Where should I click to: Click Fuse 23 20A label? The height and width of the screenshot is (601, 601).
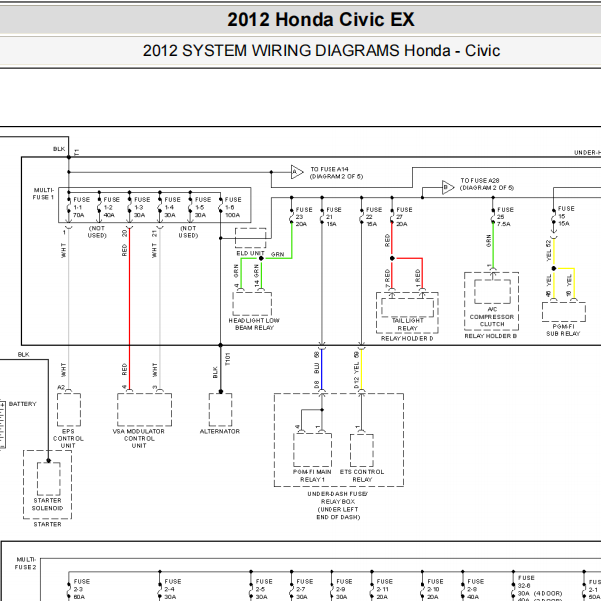304,217
